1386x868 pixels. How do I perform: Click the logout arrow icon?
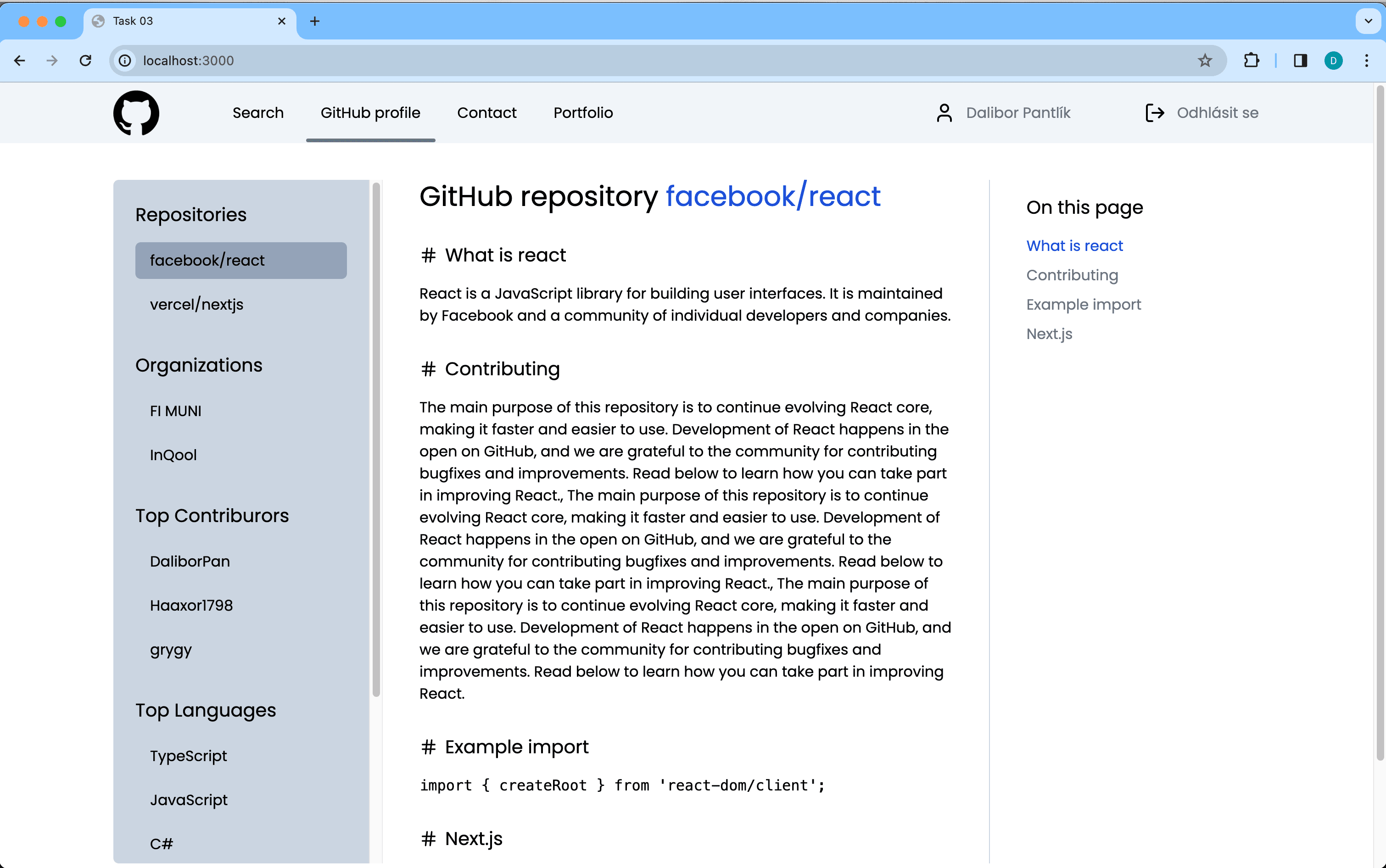point(1154,112)
